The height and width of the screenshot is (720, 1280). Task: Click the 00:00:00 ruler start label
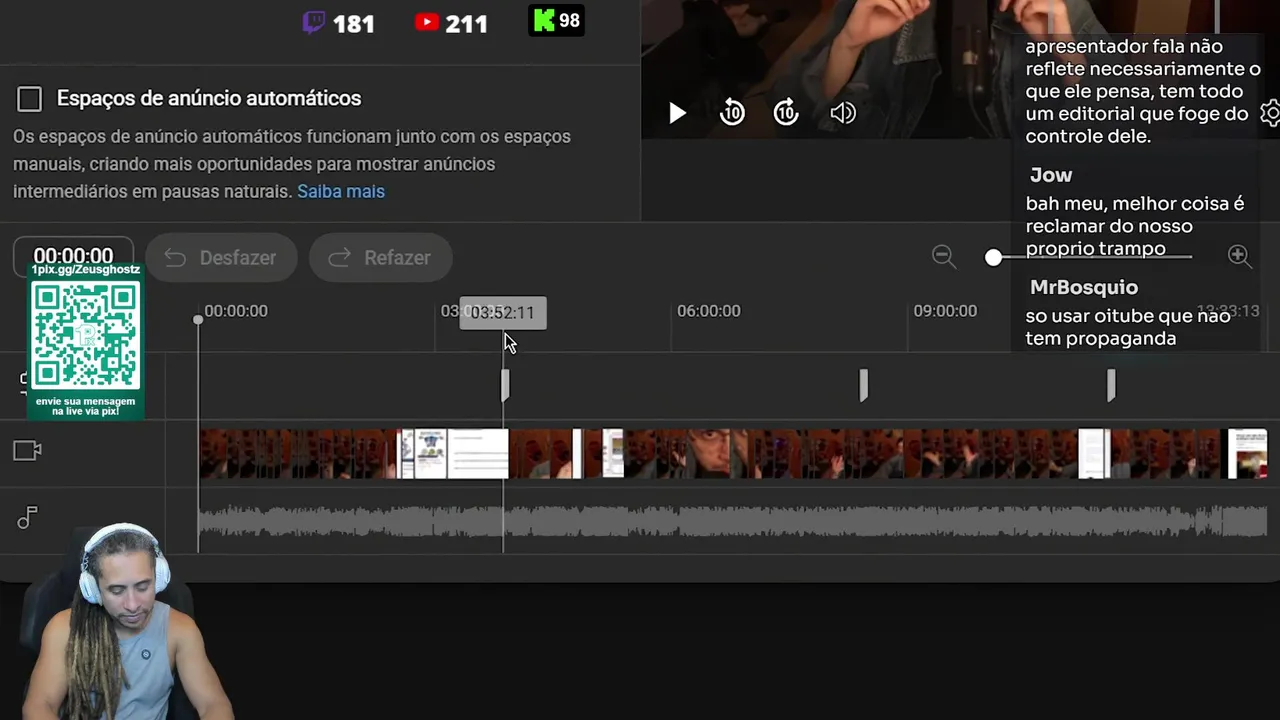tap(236, 311)
